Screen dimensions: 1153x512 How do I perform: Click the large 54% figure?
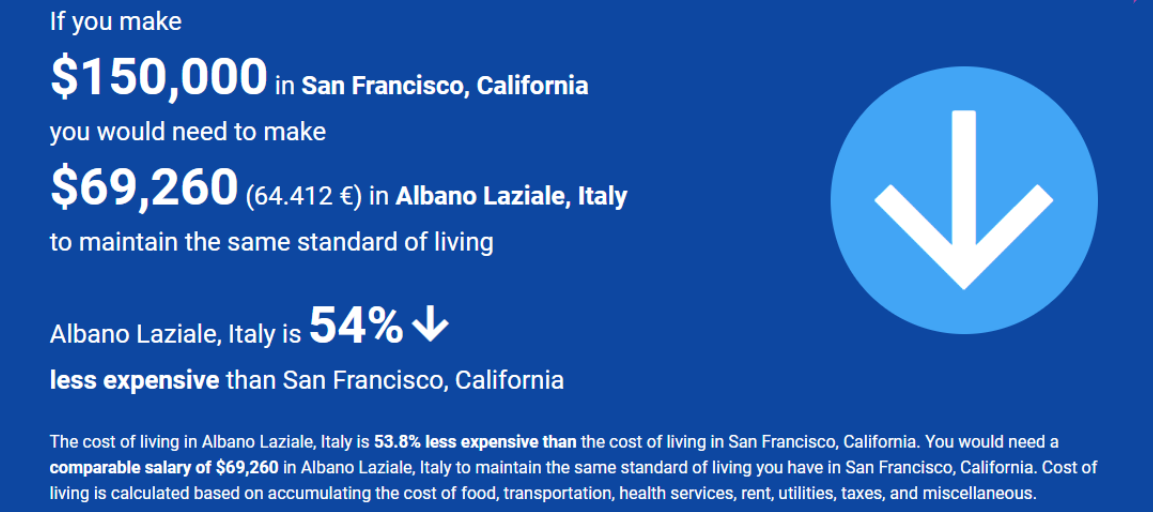(x=356, y=326)
